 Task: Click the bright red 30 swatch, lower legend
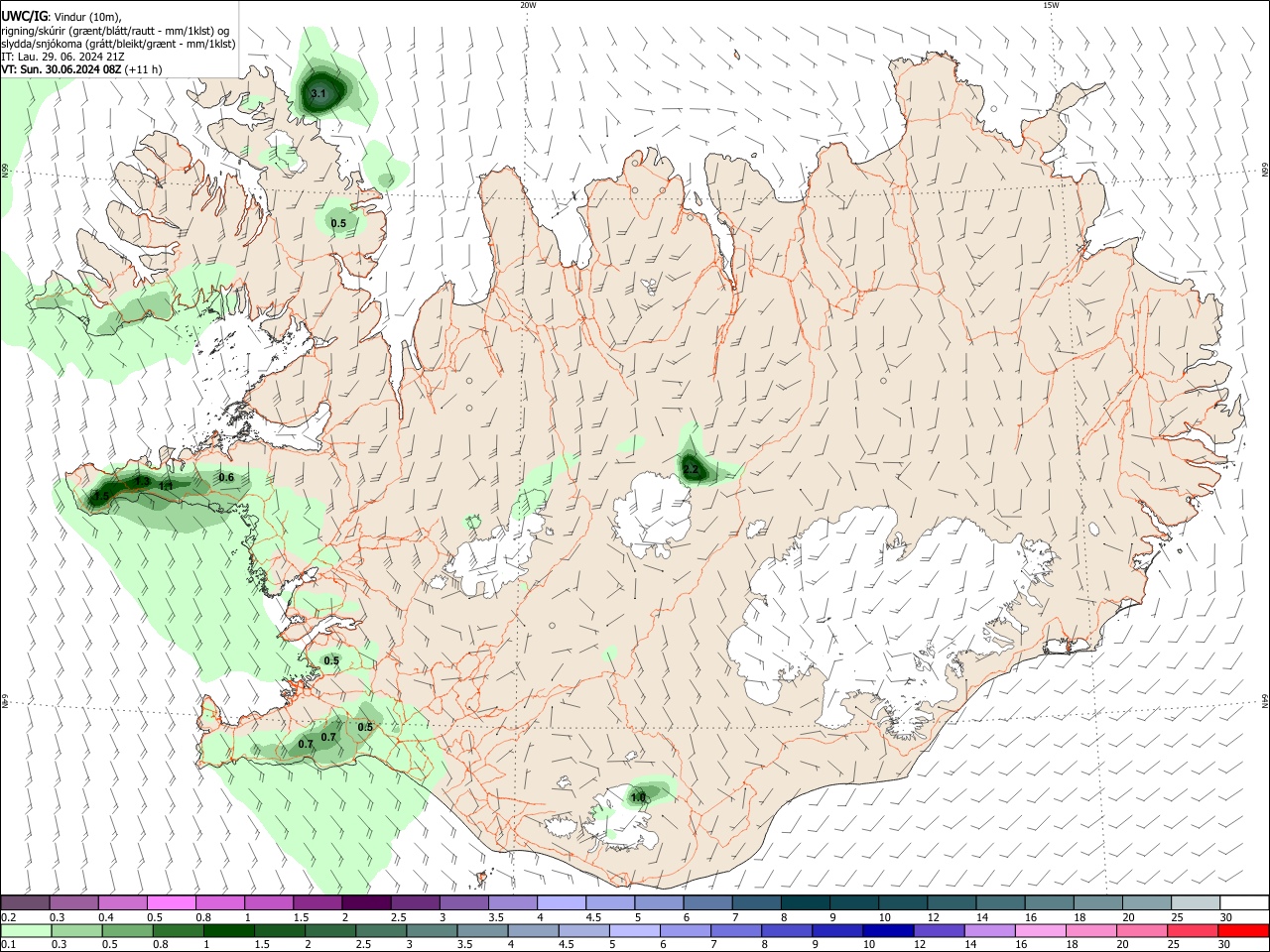1242,931
